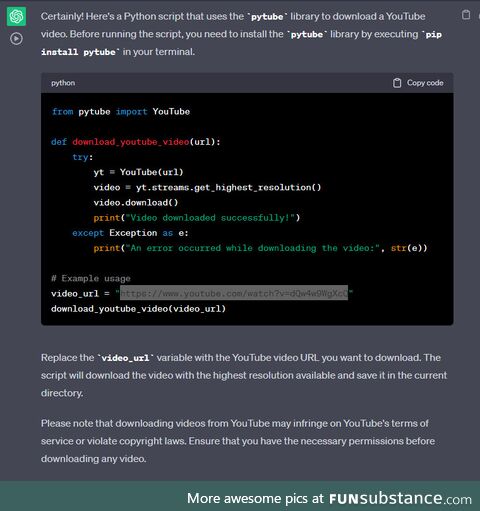Screen dimensions: 480x511
Task: Click the 'except Exception as e:' line
Action: 130,233
